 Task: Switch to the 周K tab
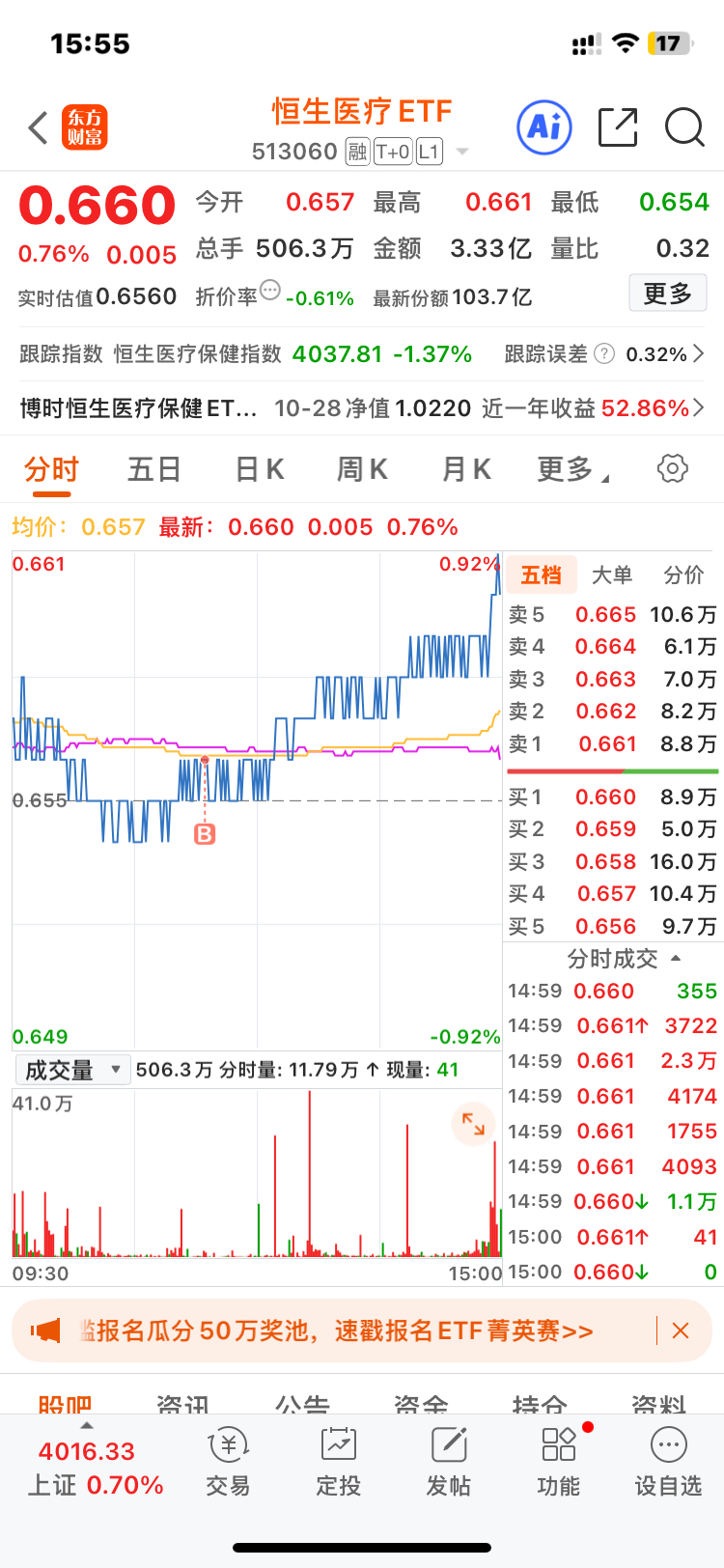pyautogui.click(x=362, y=469)
